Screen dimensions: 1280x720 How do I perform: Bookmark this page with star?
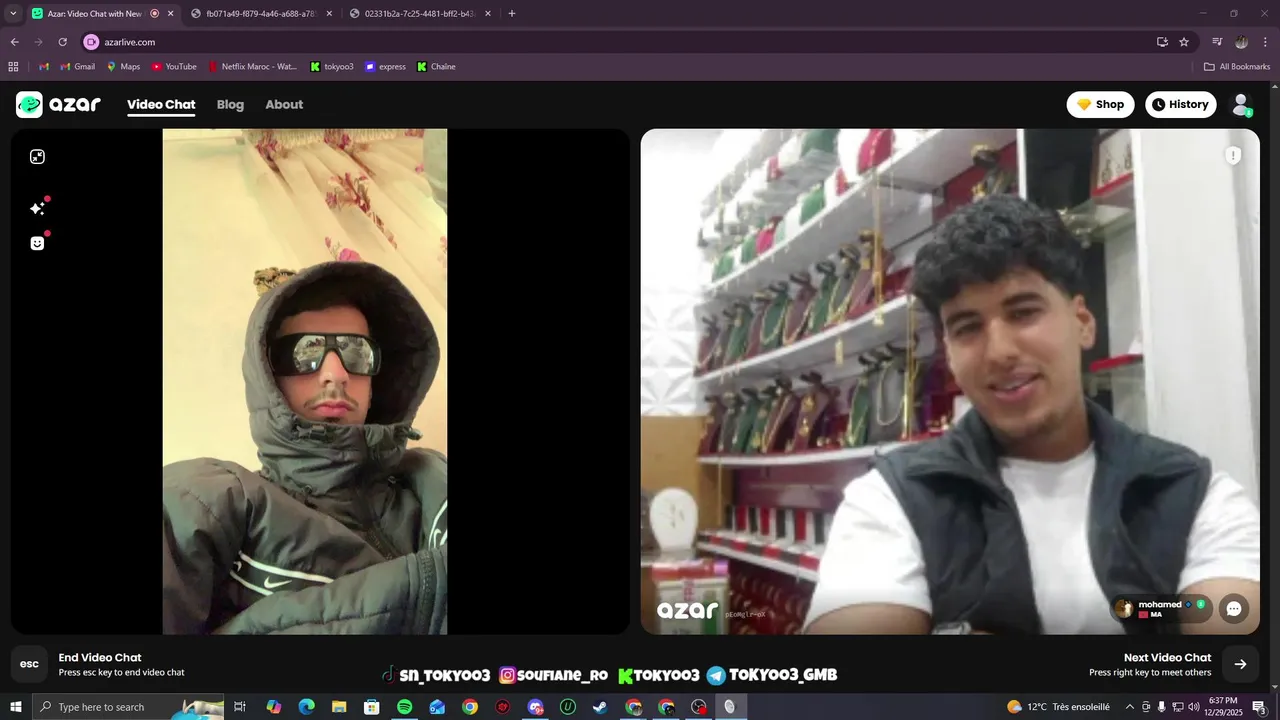click(1184, 42)
